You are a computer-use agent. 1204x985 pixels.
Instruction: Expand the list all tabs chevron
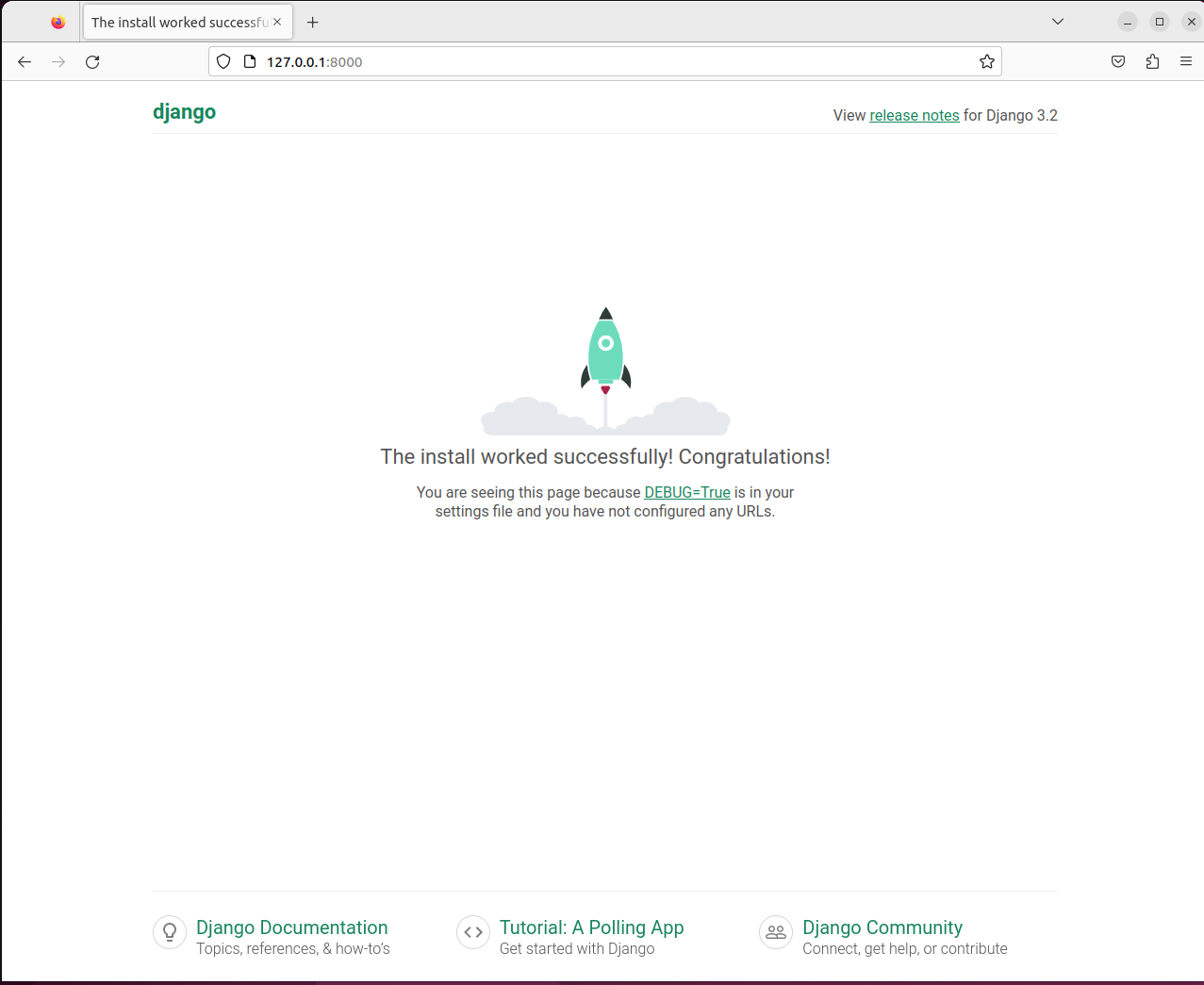click(x=1058, y=22)
